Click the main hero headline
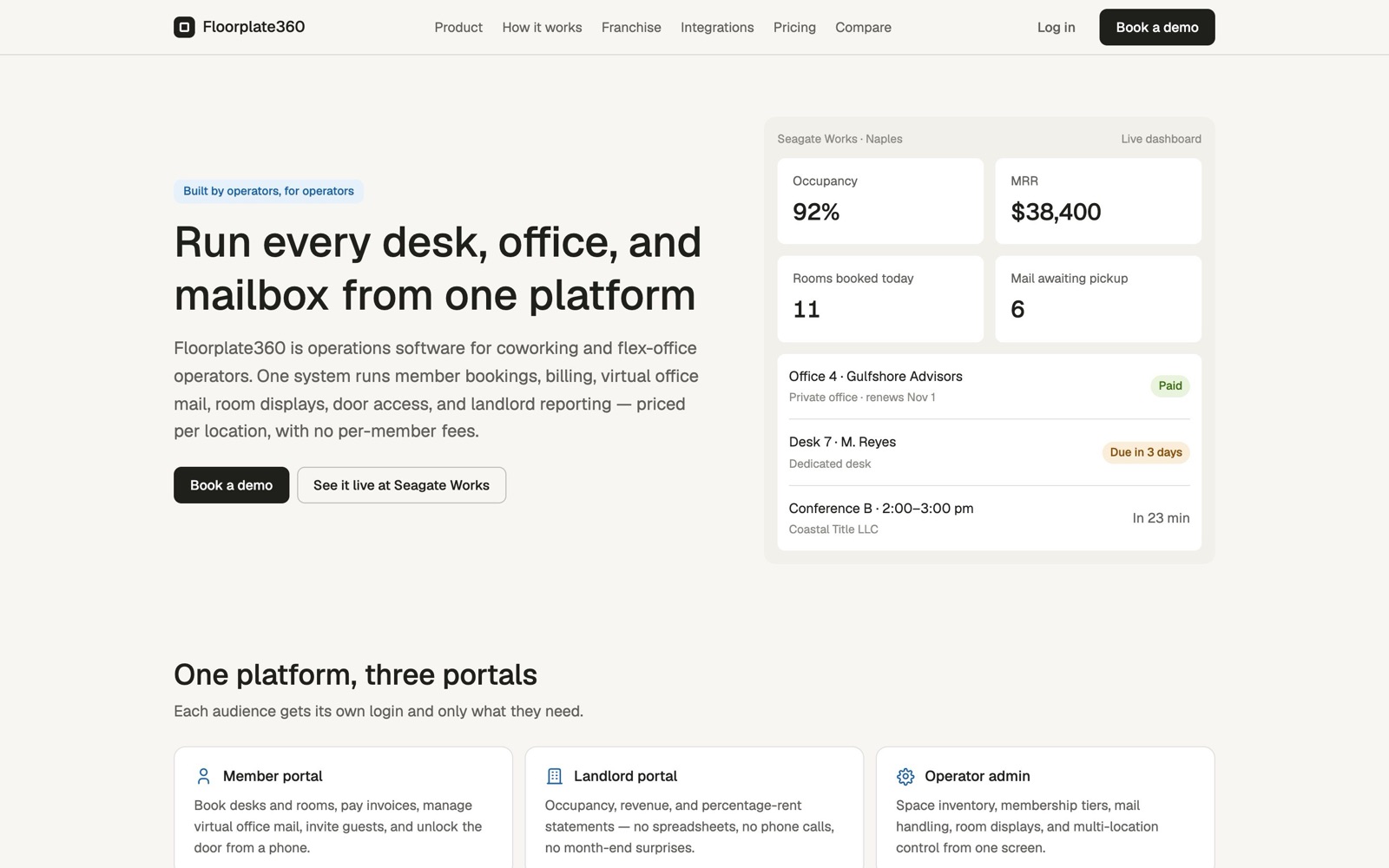The image size is (1389, 868). click(438, 268)
